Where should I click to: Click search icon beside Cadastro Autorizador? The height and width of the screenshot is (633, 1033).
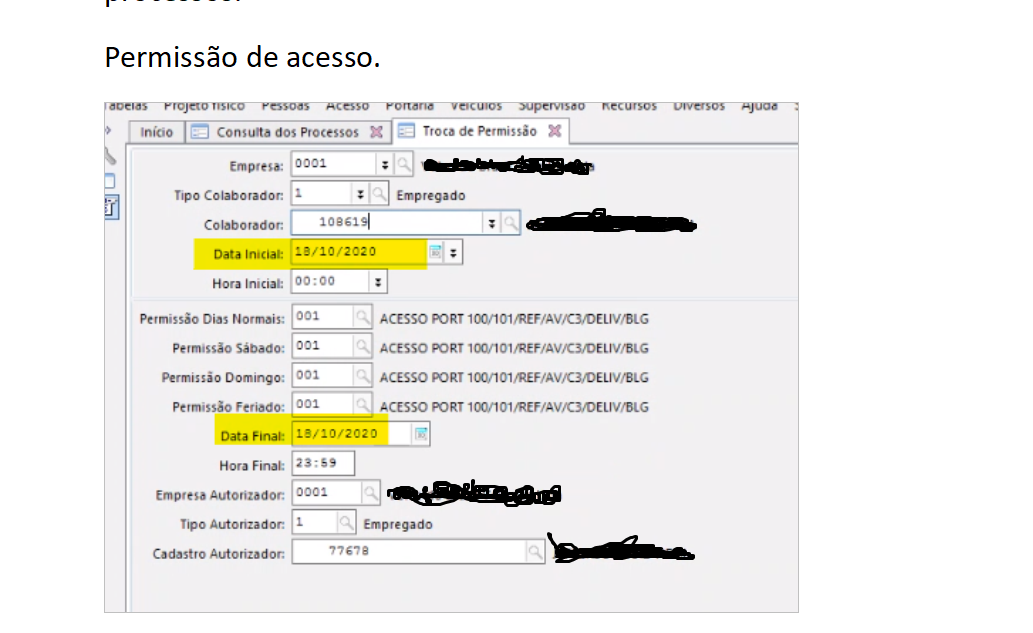pyautogui.click(x=535, y=551)
